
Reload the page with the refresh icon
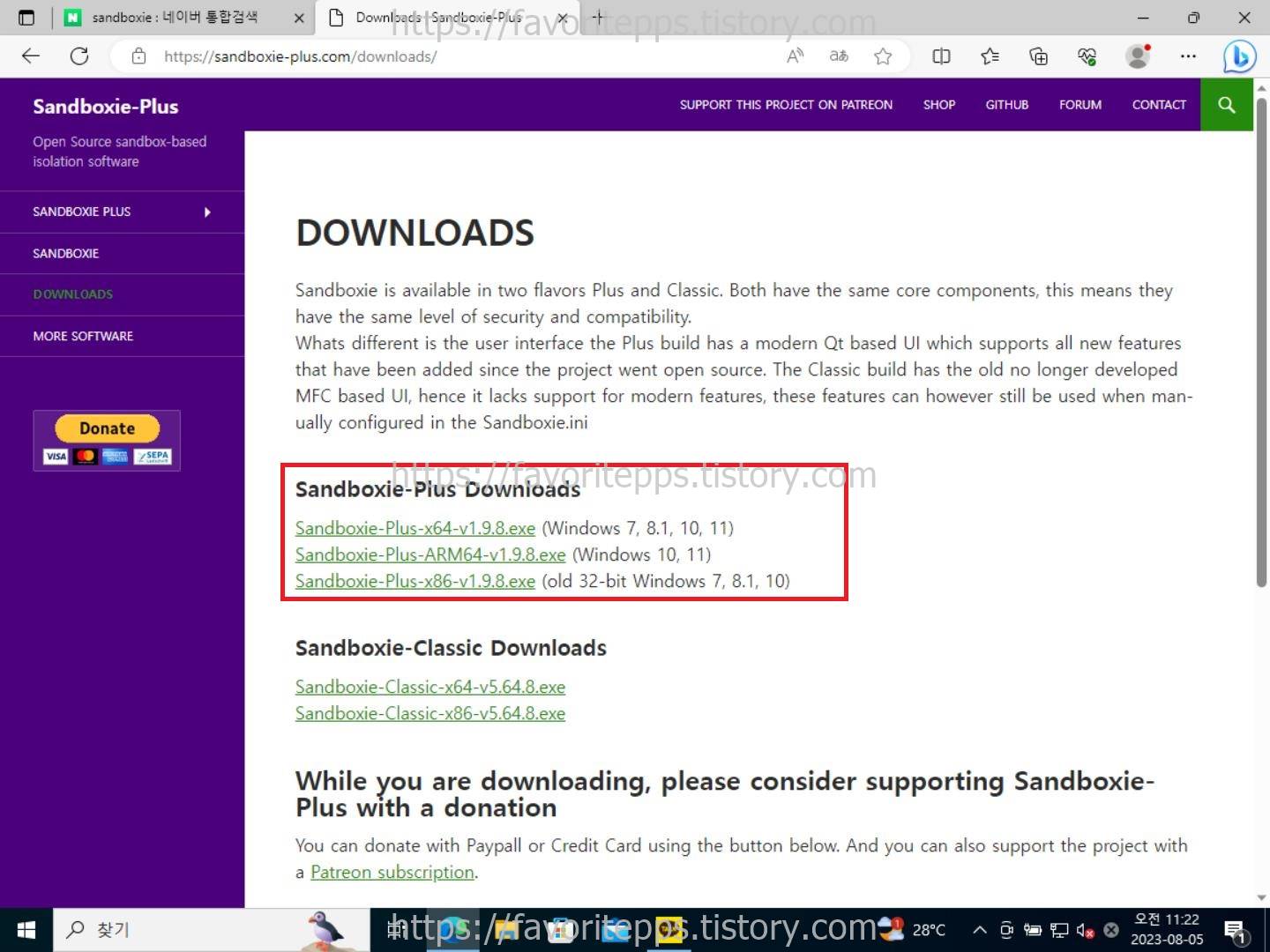79,56
